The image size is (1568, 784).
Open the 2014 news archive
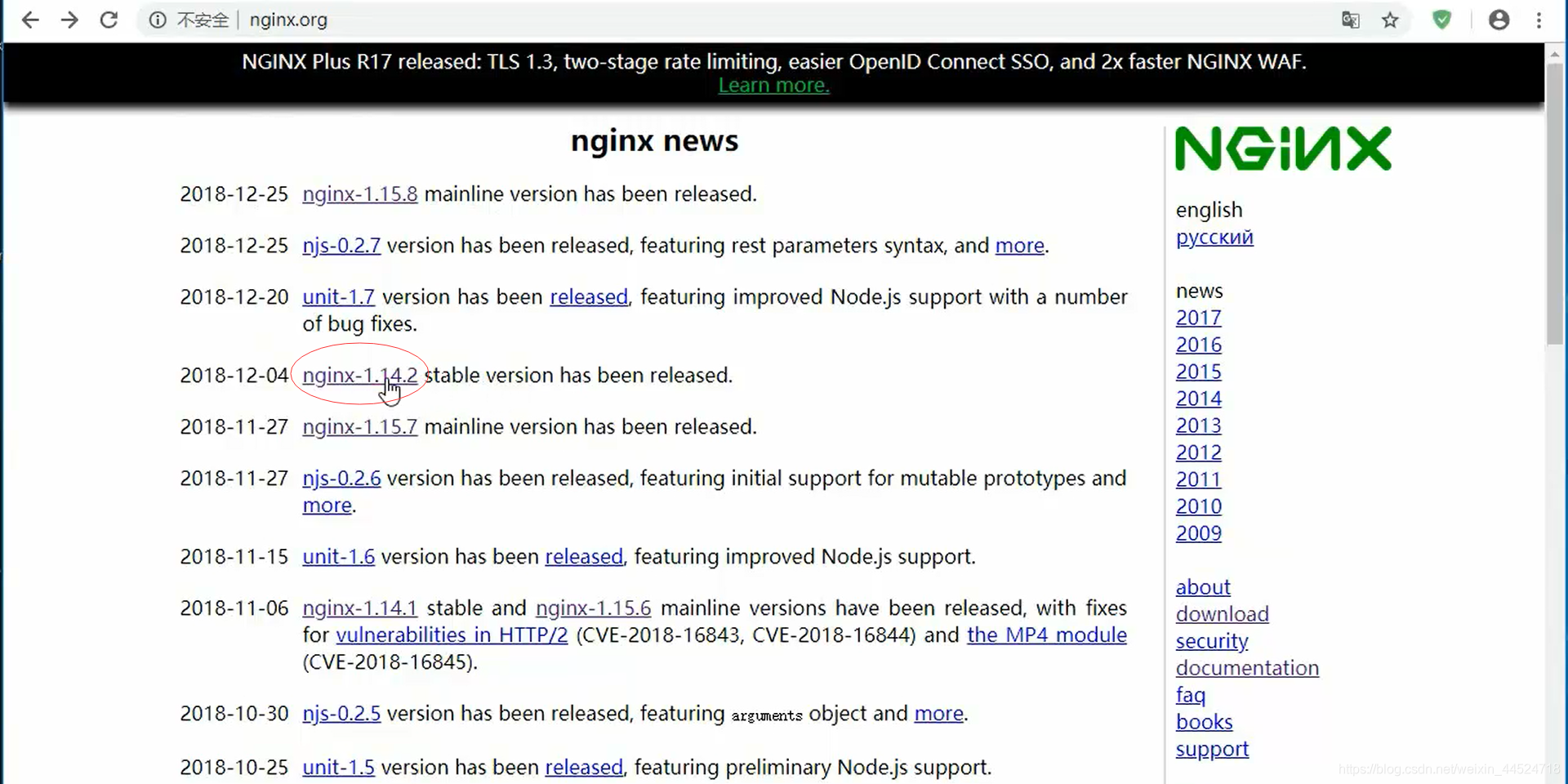pos(1199,399)
